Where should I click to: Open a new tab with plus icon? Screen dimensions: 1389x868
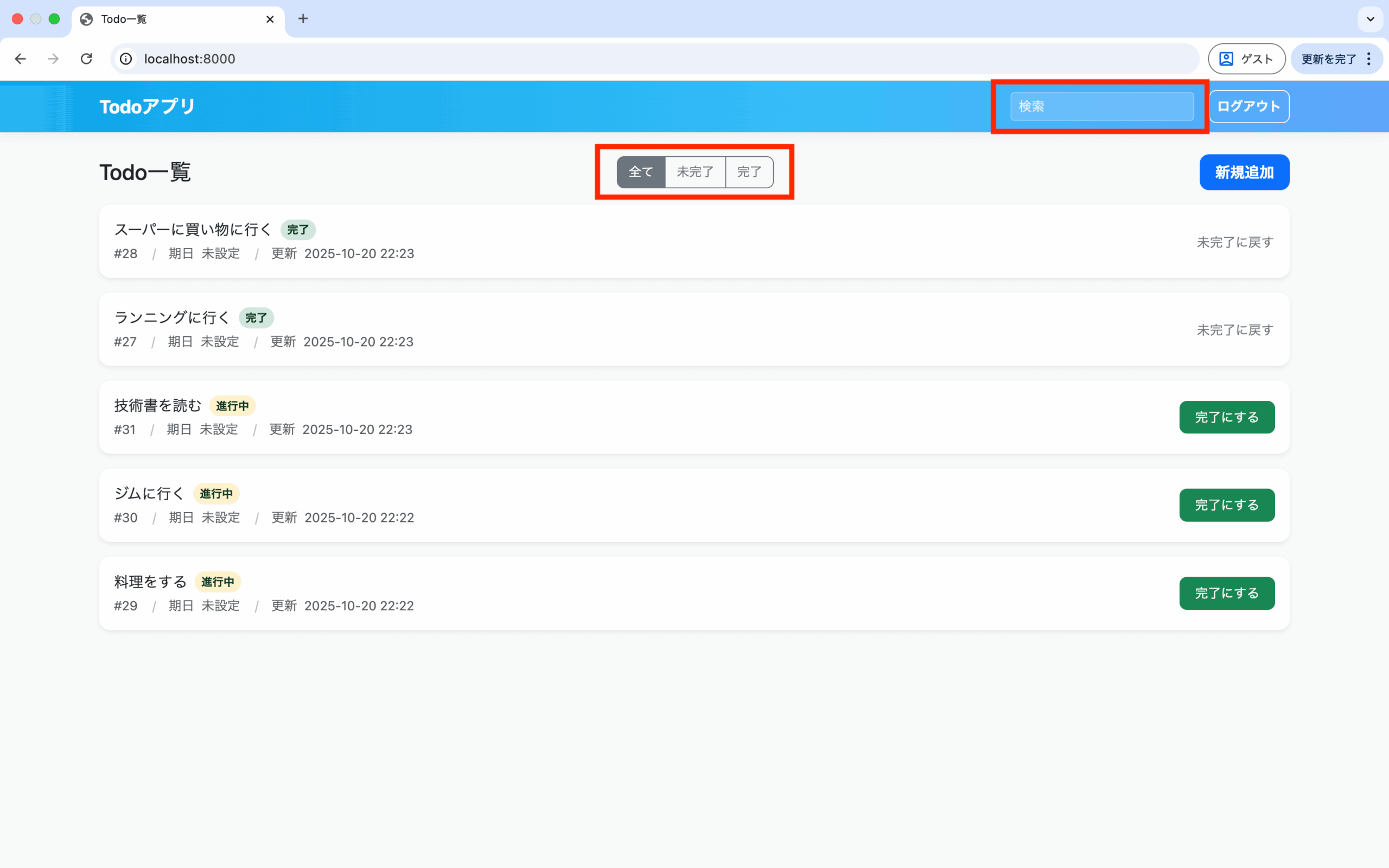pos(303,19)
